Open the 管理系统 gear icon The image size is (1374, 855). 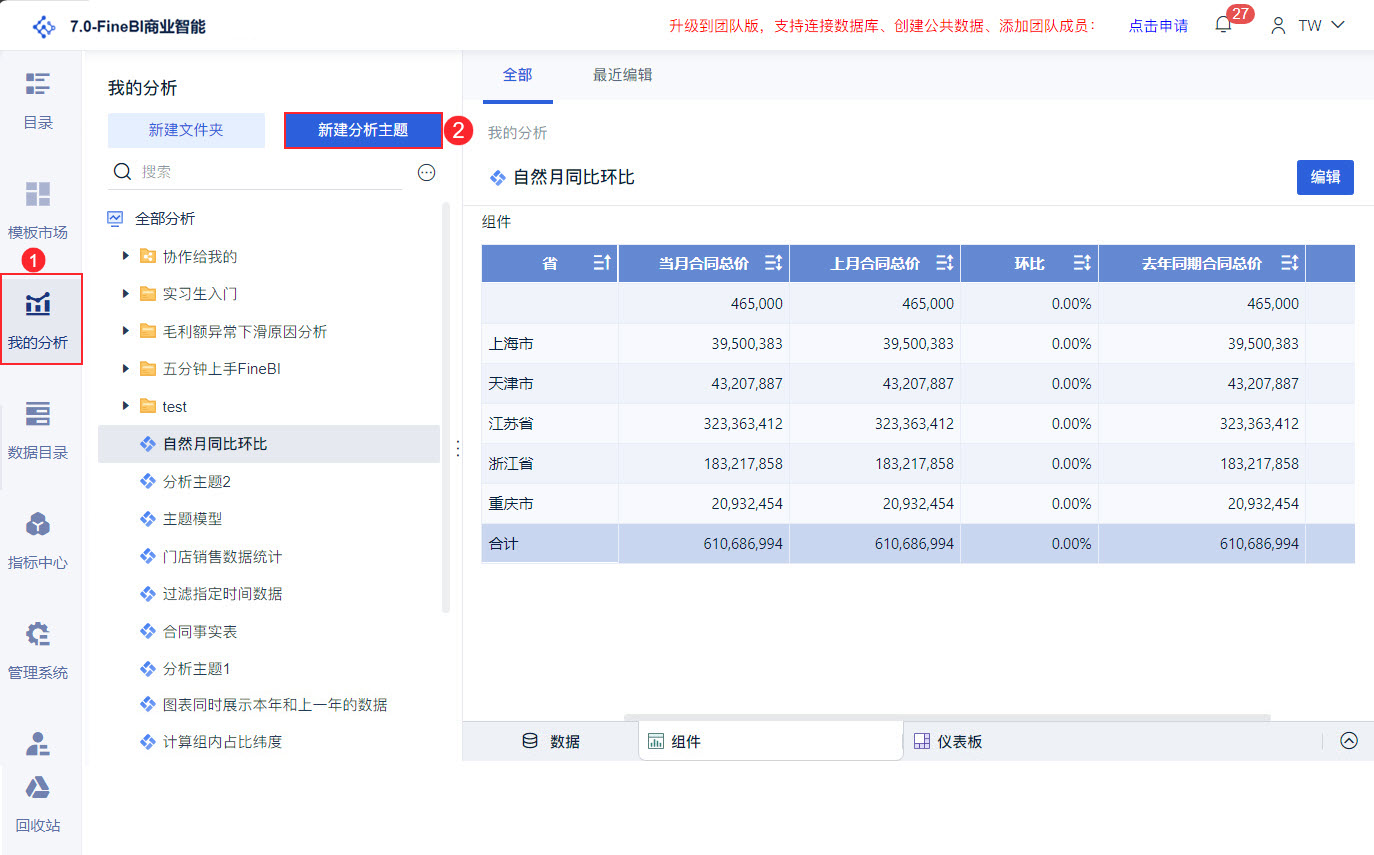tap(38, 634)
